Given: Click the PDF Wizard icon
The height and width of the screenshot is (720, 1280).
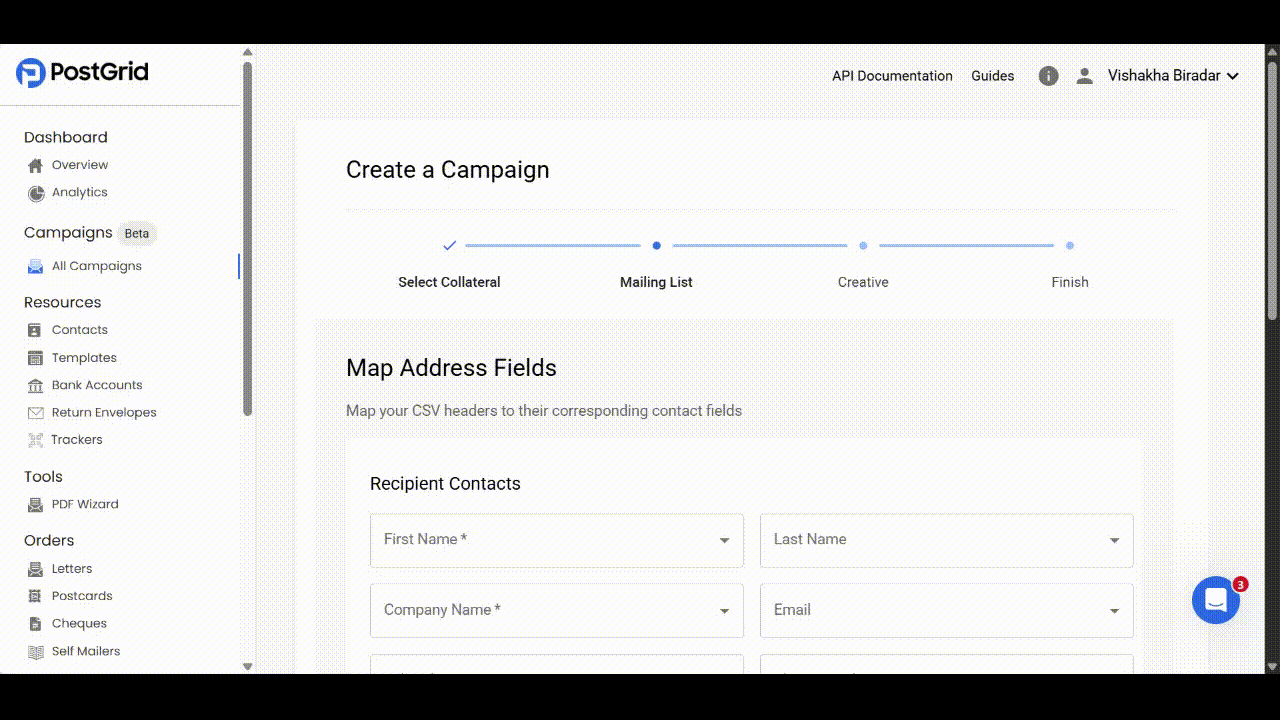Looking at the screenshot, I should pyautogui.click(x=35, y=505).
